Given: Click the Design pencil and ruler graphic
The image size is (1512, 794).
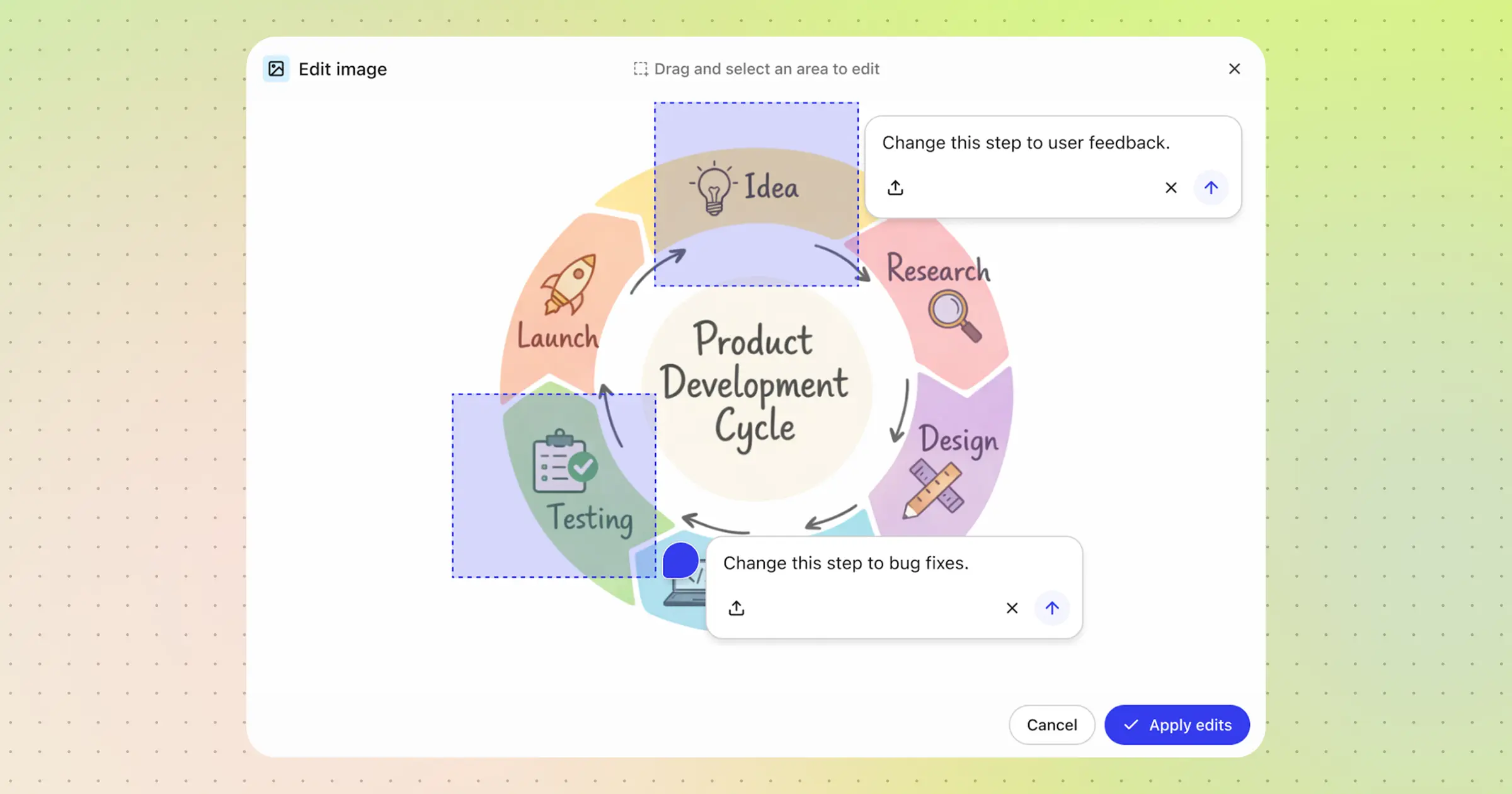Looking at the screenshot, I should pos(934,489).
